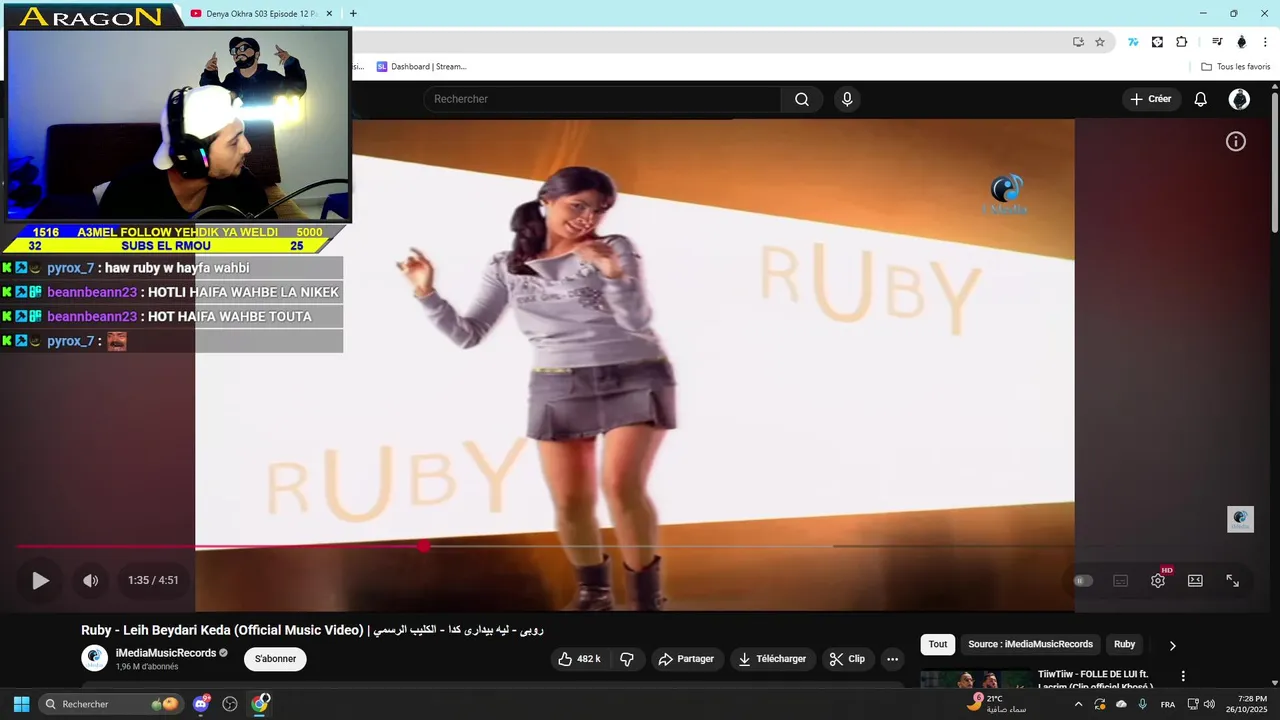The height and width of the screenshot is (720, 1280).
Task: Start voice search with the microphone icon
Action: point(847,99)
